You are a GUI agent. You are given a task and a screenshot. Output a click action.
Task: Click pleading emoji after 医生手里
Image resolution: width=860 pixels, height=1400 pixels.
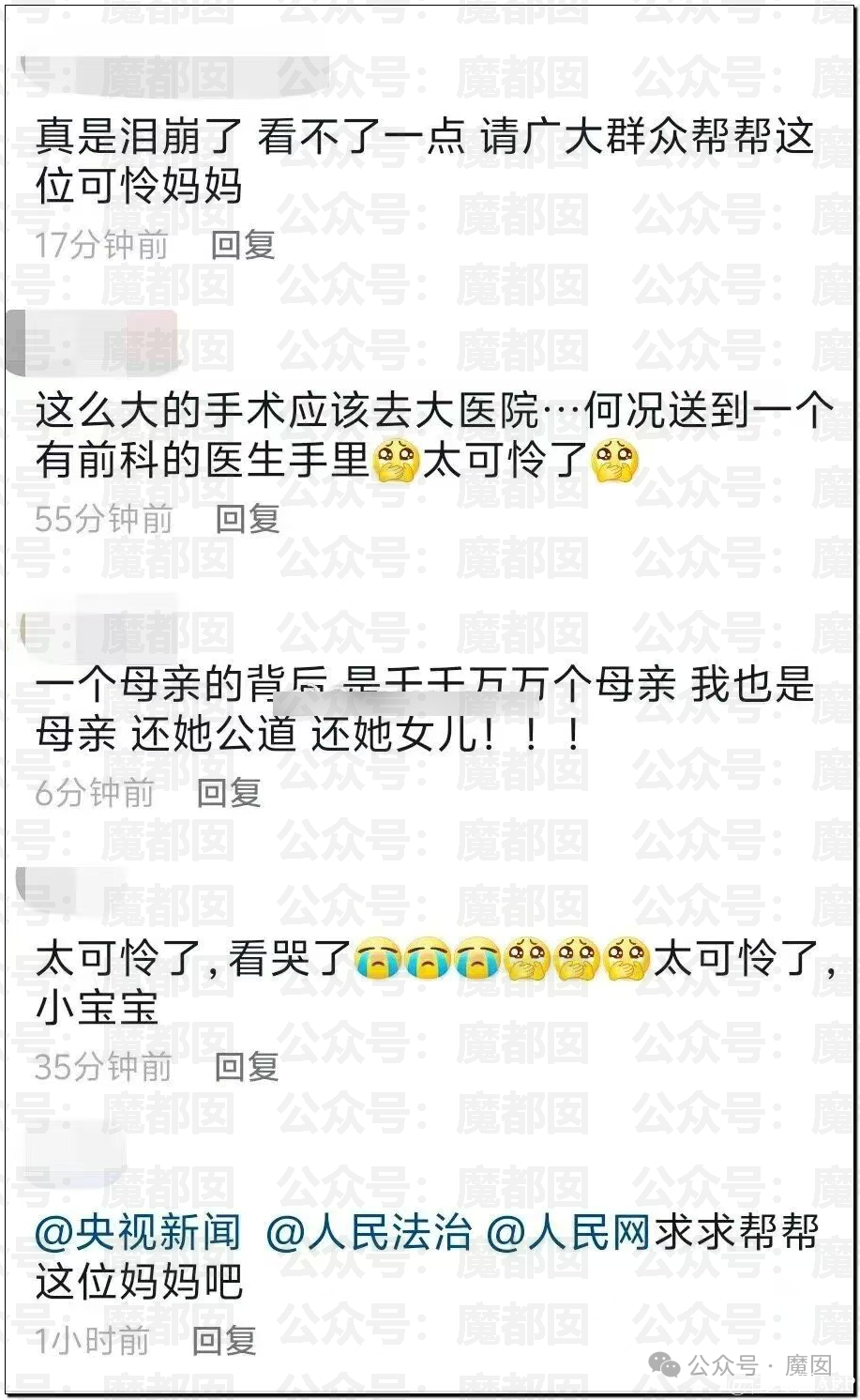click(x=396, y=461)
